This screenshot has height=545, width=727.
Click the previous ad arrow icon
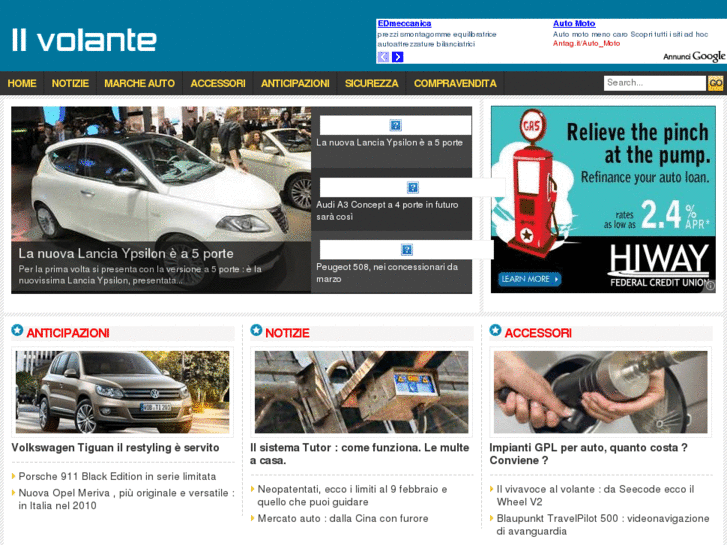[x=383, y=57]
